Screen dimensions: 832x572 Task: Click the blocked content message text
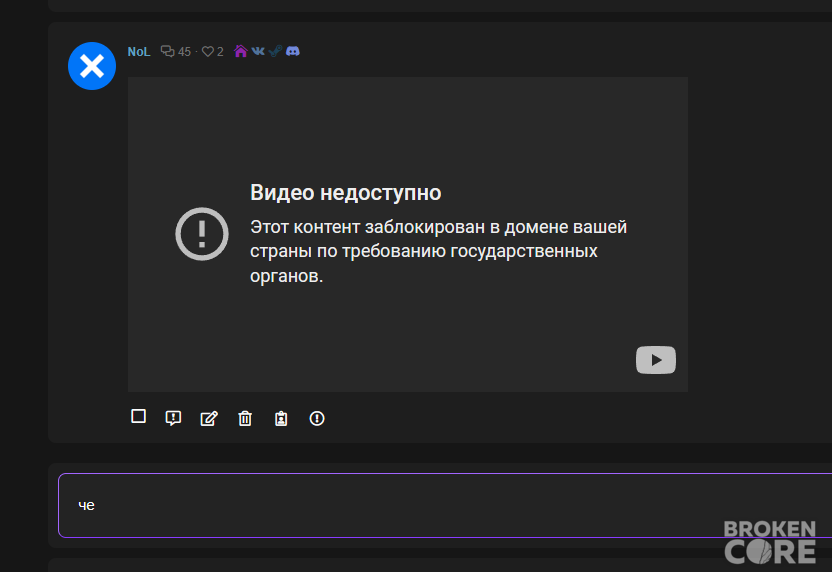438,251
